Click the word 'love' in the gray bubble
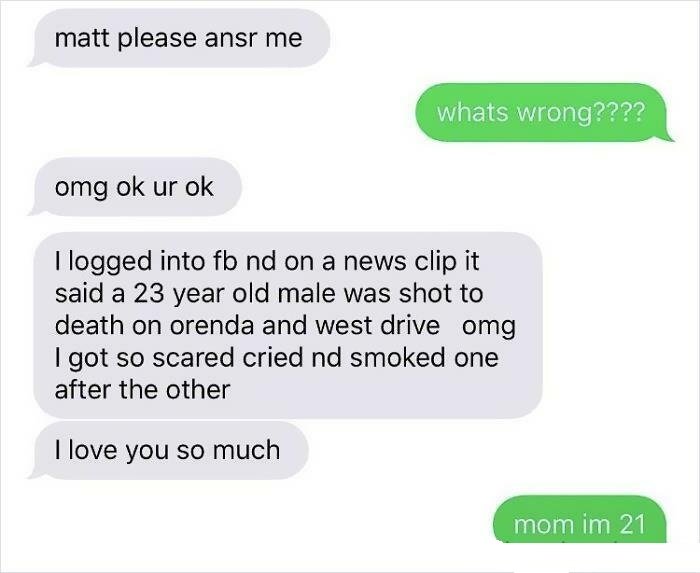Screen dimensions: 700x573 pyautogui.click(x=92, y=450)
